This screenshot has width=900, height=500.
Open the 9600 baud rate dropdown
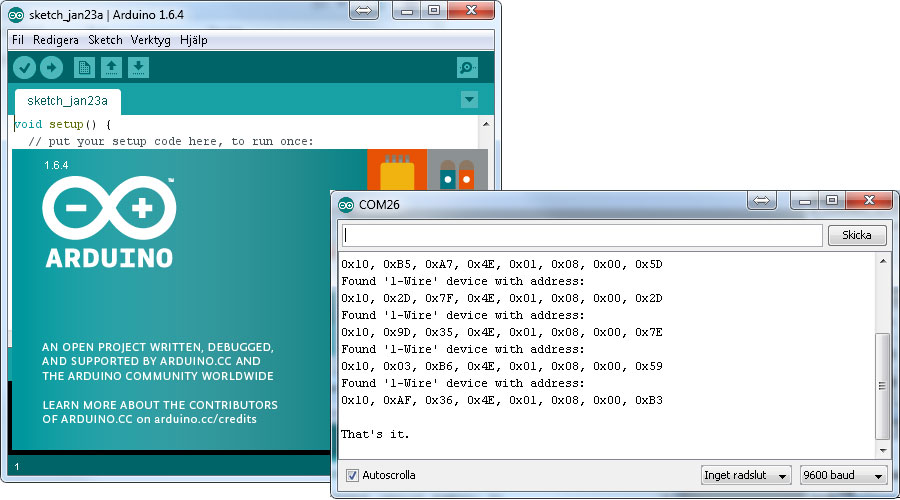pyautogui.click(x=843, y=475)
